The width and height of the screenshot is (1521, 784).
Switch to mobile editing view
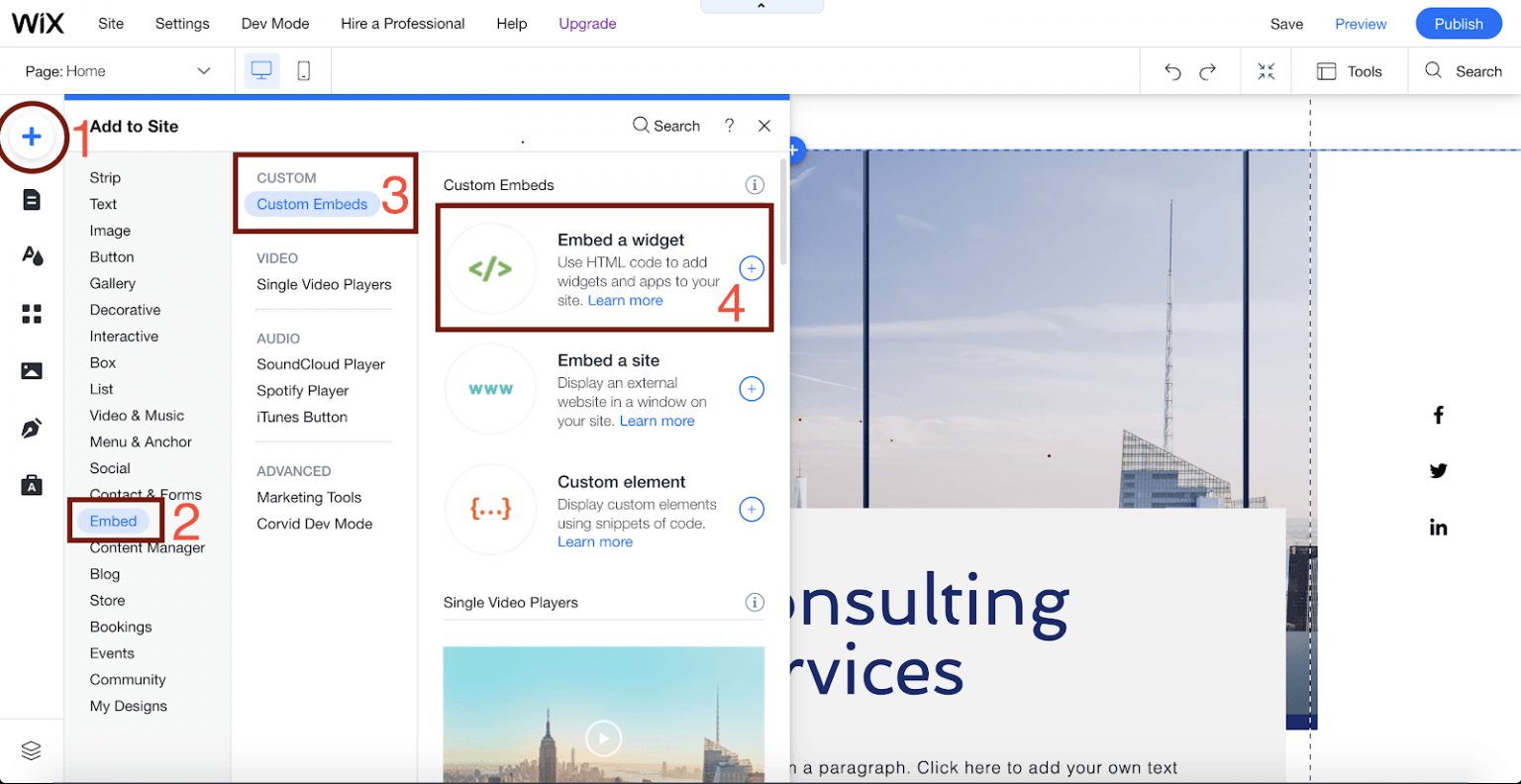pyautogui.click(x=303, y=70)
